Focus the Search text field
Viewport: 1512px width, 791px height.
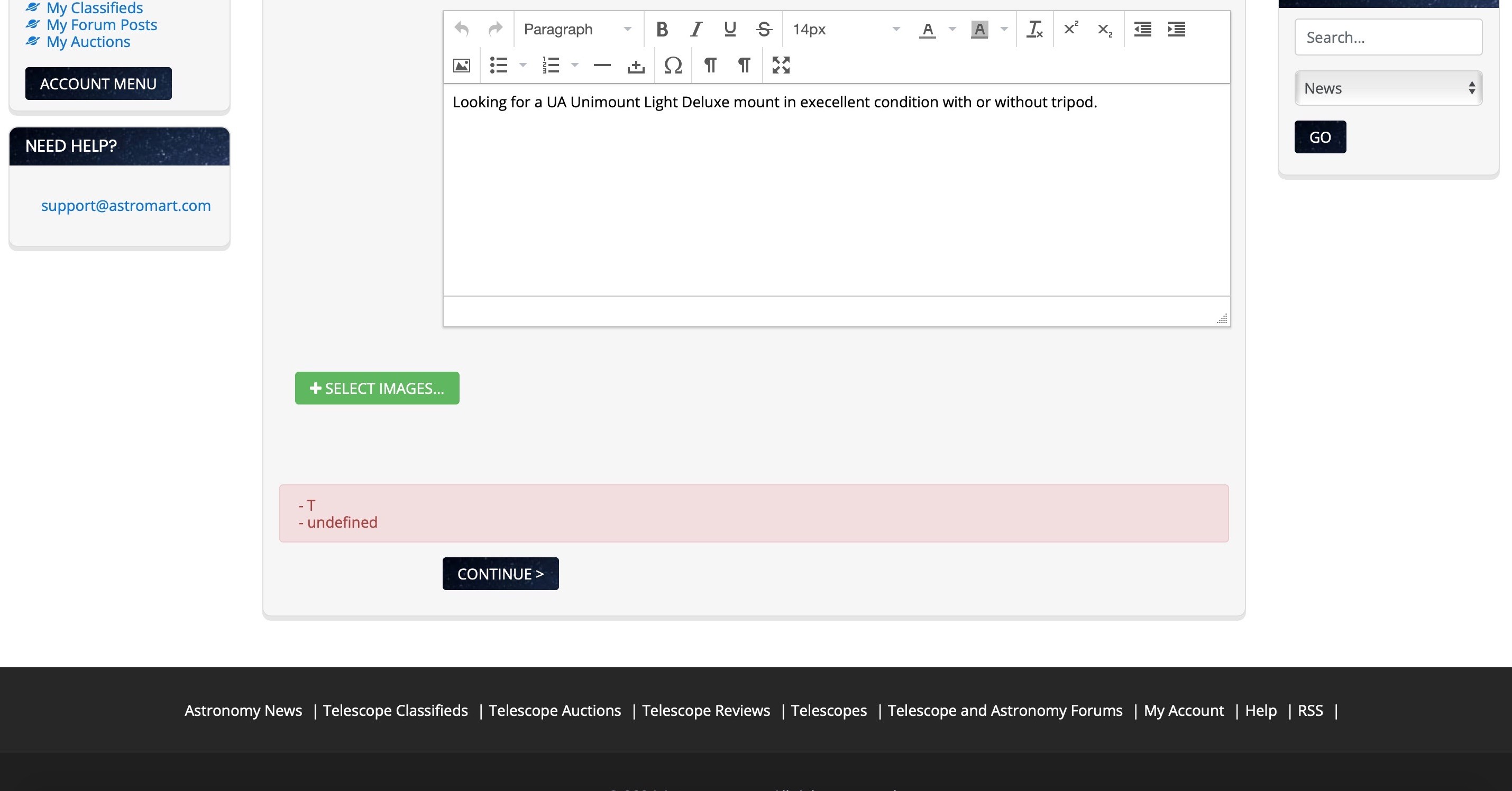[1388, 37]
